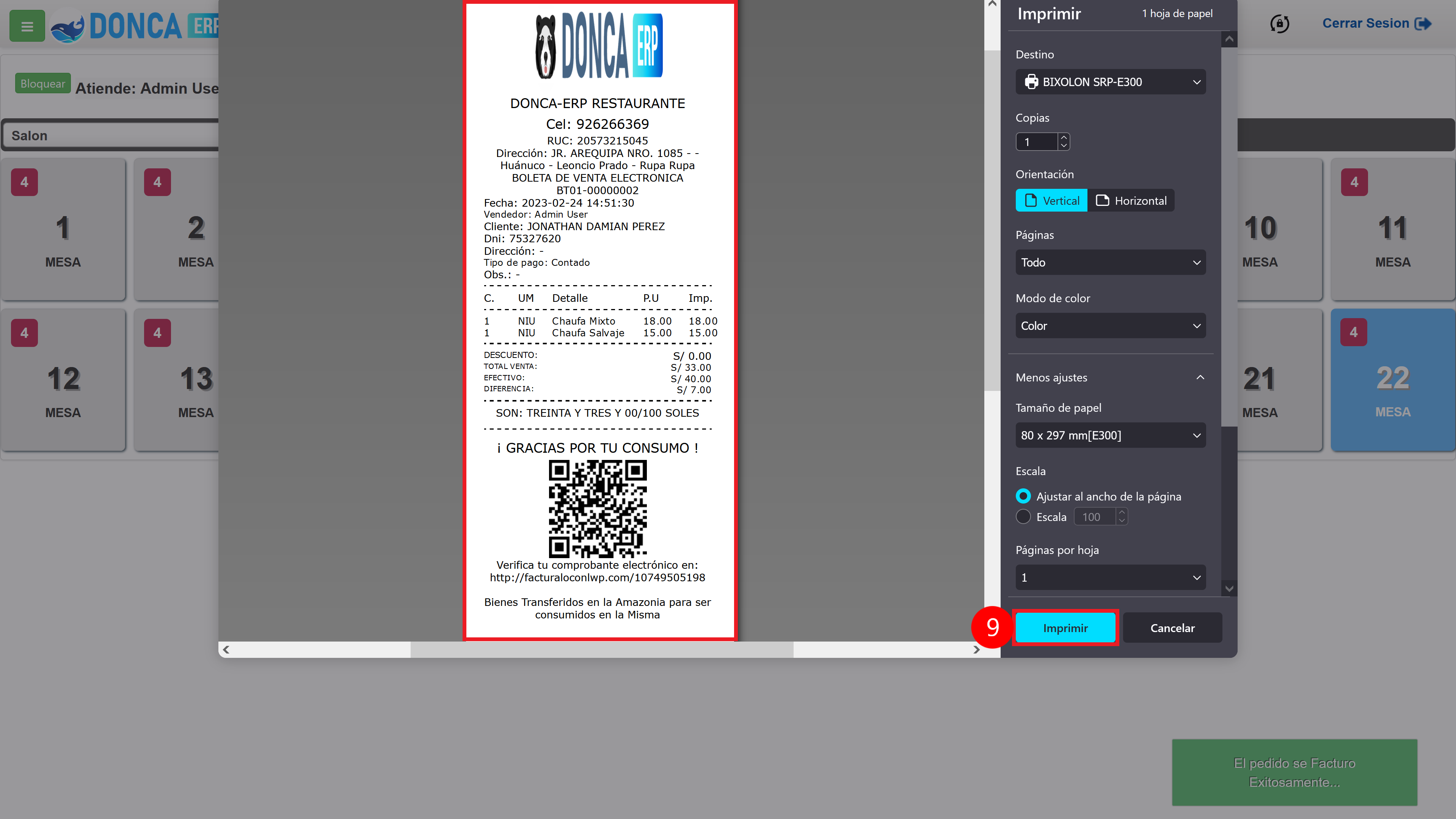This screenshot has width=1456, height=819.
Task: Click the seat count badge on Mesa 1
Action: tap(24, 182)
